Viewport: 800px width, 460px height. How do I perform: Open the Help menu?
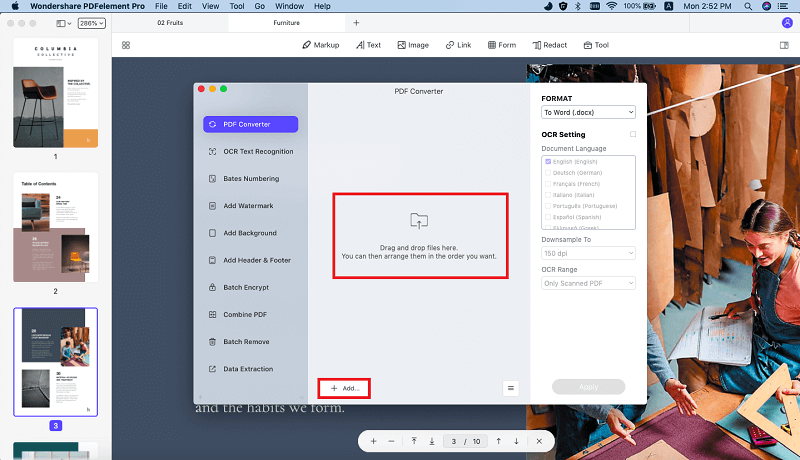pyautogui.click(x=322, y=6)
